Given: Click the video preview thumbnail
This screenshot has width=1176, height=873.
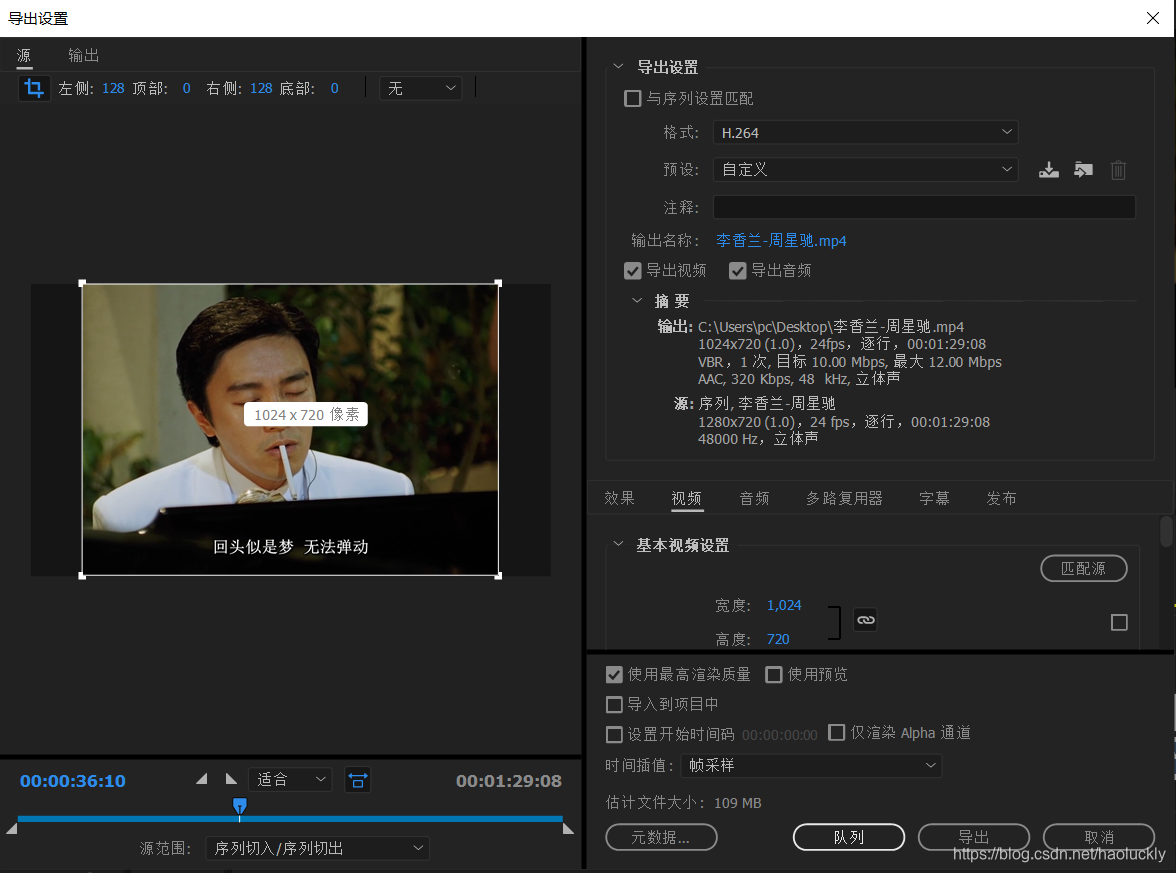Looking at the screenshot, I should pyautogui.click(x=290, y=430).
